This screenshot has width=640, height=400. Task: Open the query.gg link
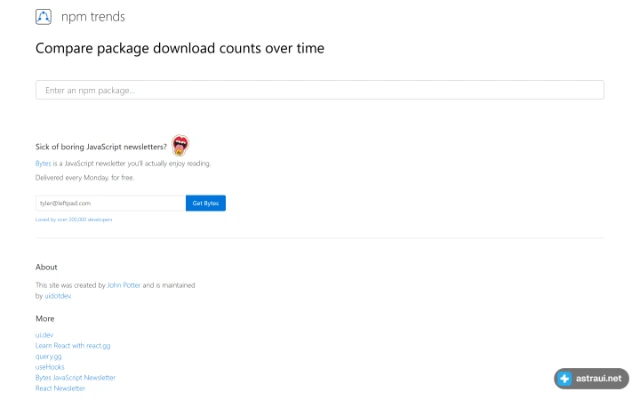pos(48,356)
